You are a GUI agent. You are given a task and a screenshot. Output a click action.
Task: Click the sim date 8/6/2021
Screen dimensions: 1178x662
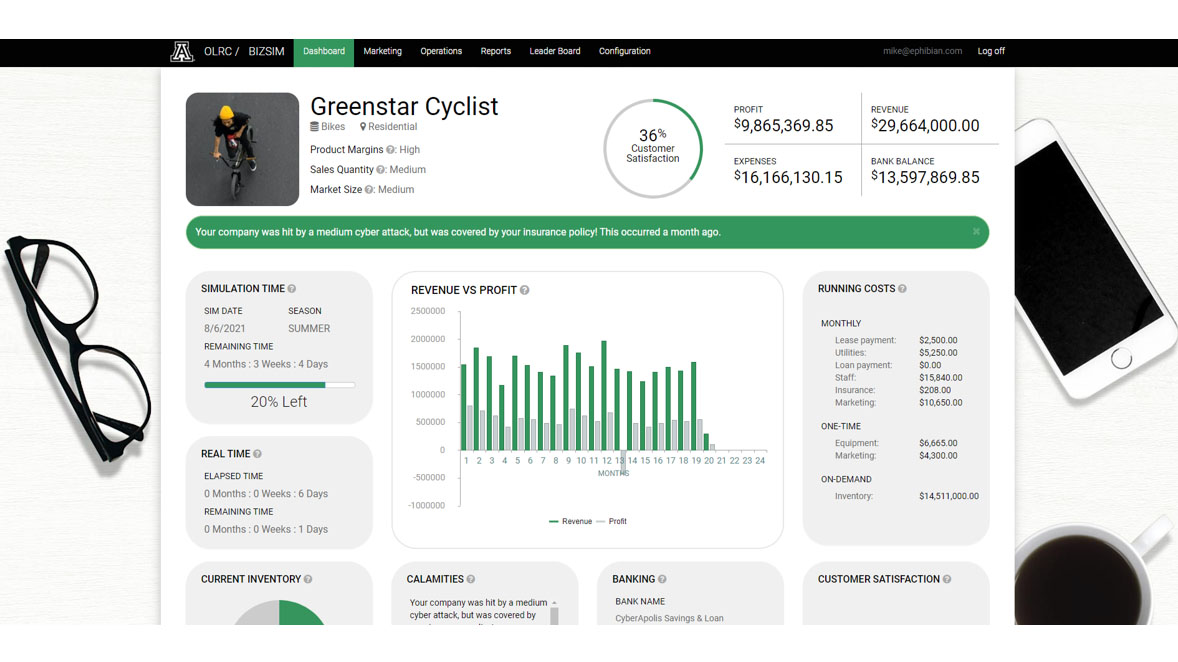(x=225, y=328)
